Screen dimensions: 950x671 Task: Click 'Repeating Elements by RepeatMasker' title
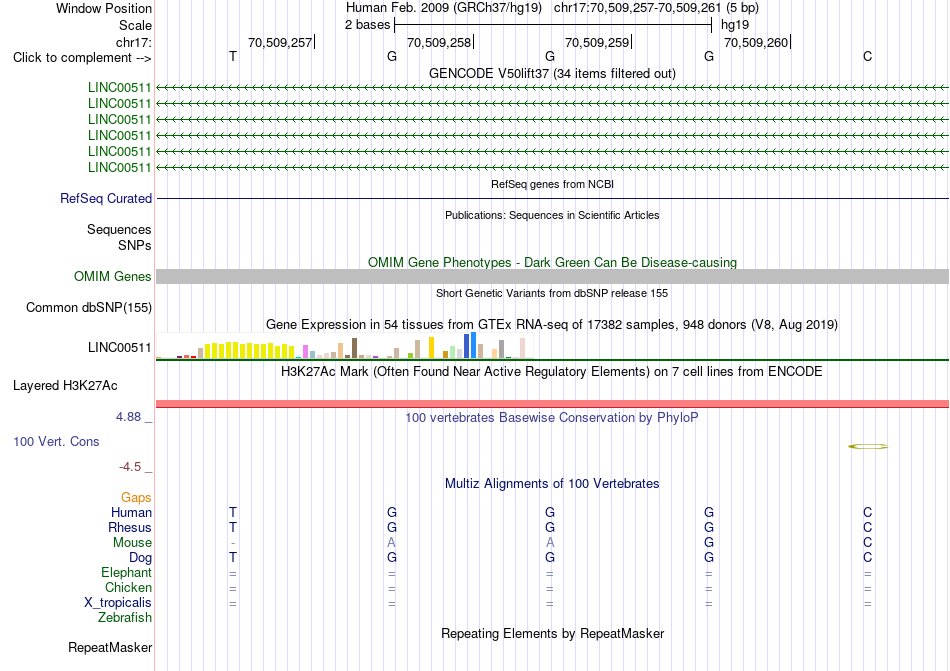[x=552, y=633]
